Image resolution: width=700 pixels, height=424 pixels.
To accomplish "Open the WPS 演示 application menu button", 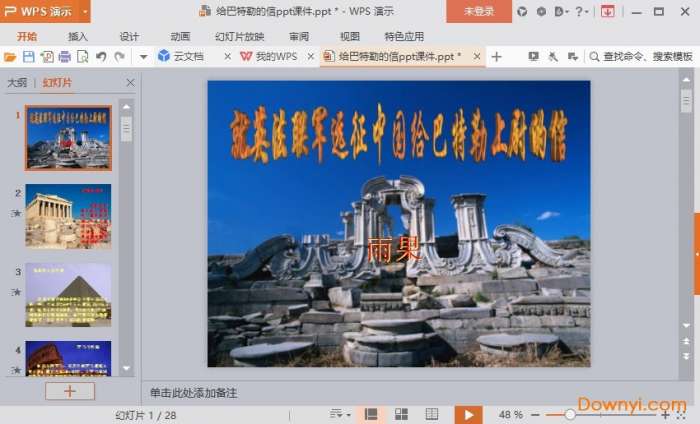I will pyautogui.click(x=40, y=11).
